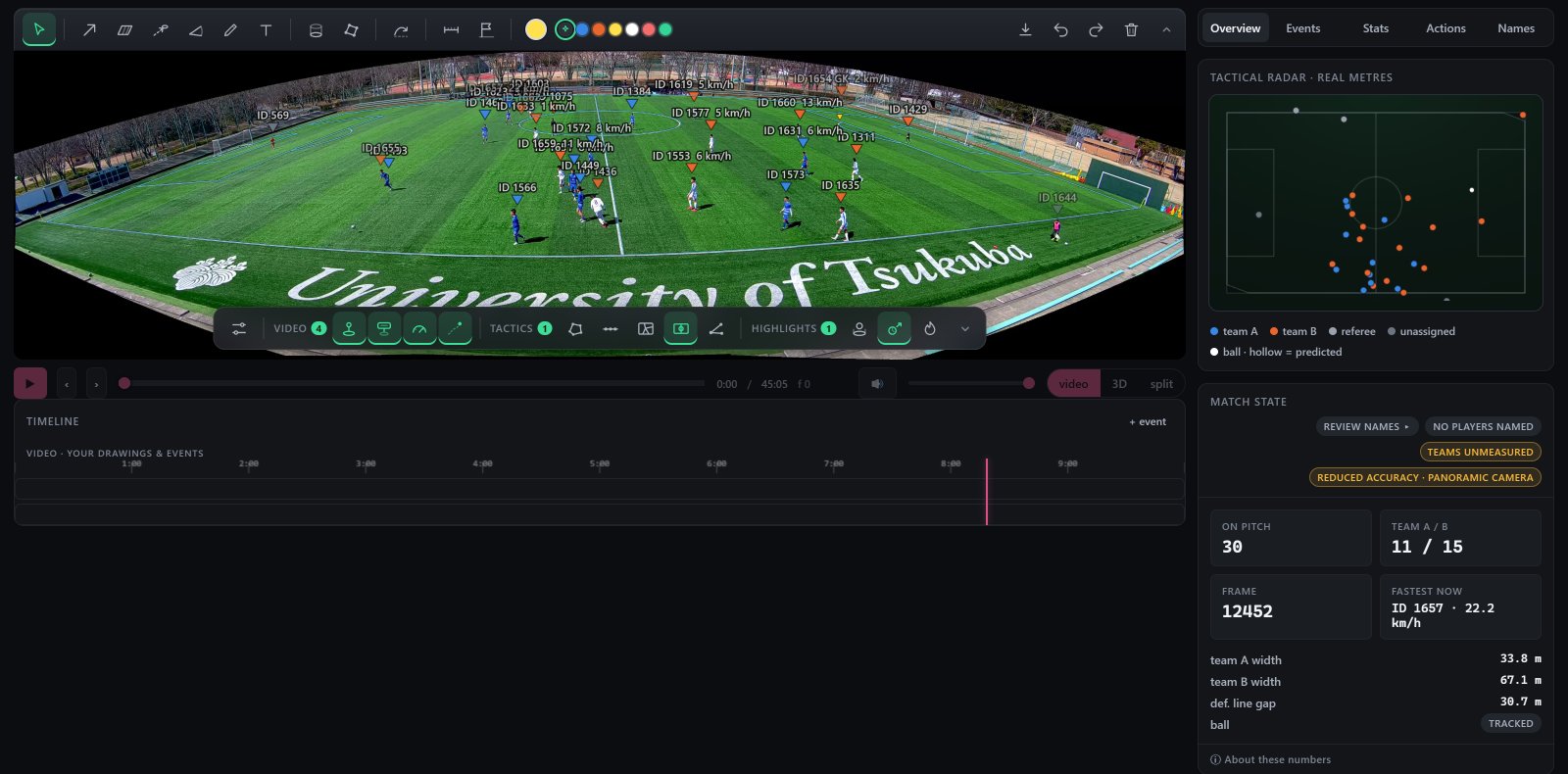Image resolution: width=1568 pixels, height=774 pixels.
Task: Open Review Names dropdown
Action: [x=1366, y=426]
